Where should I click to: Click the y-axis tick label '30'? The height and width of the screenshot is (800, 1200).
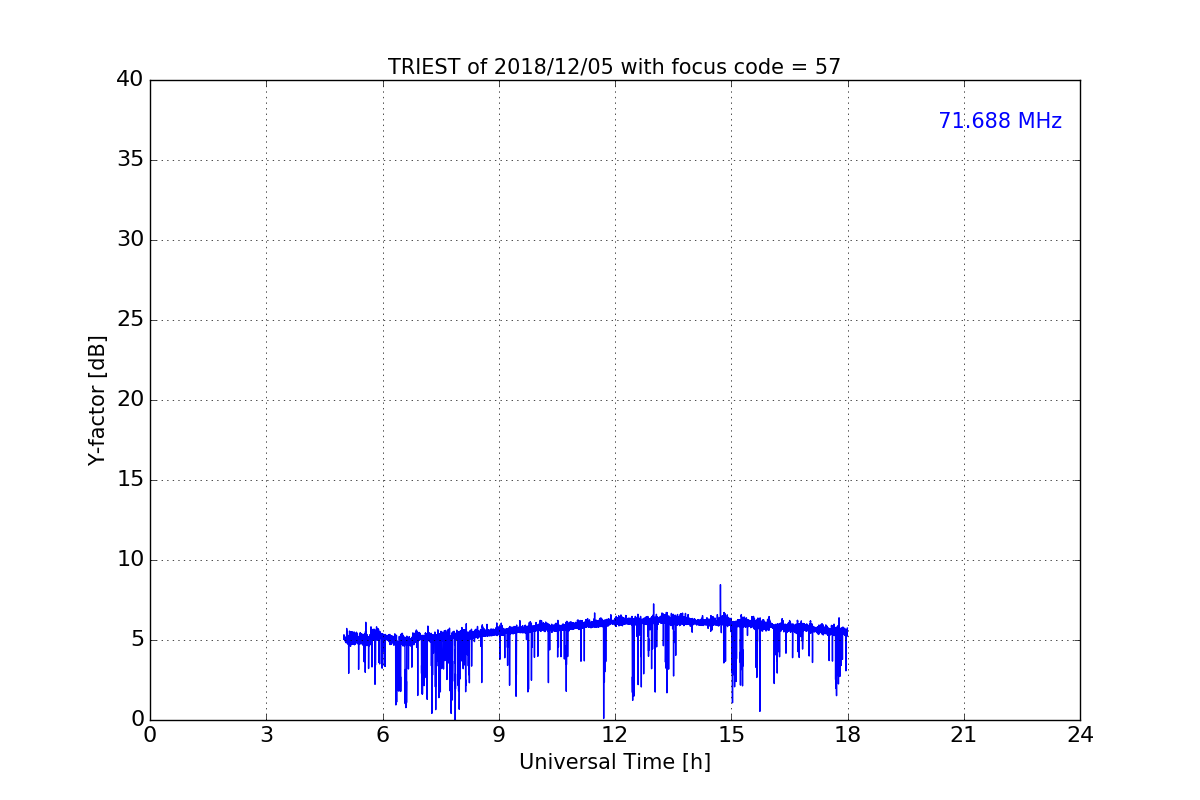(130, 240)
